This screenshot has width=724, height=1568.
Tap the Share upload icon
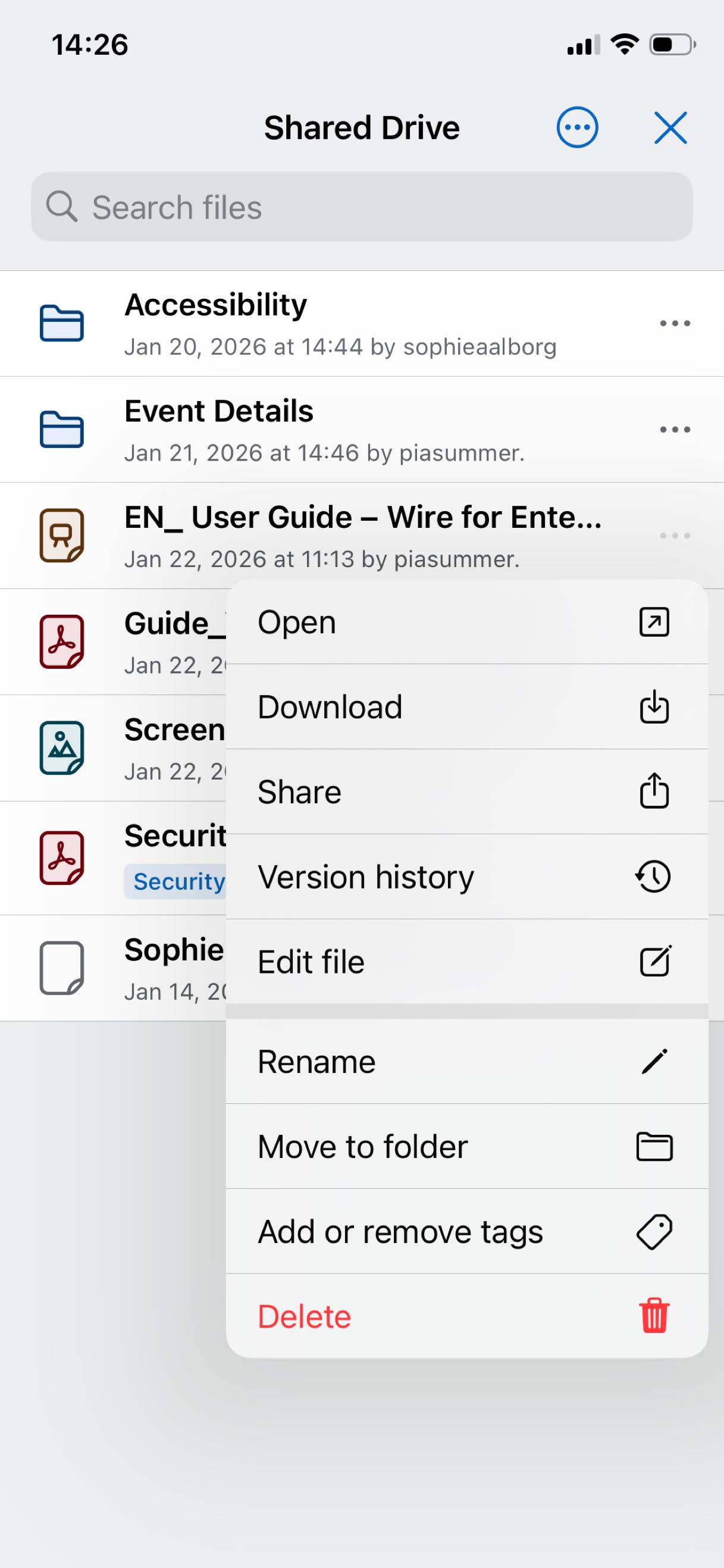(654, 791)
